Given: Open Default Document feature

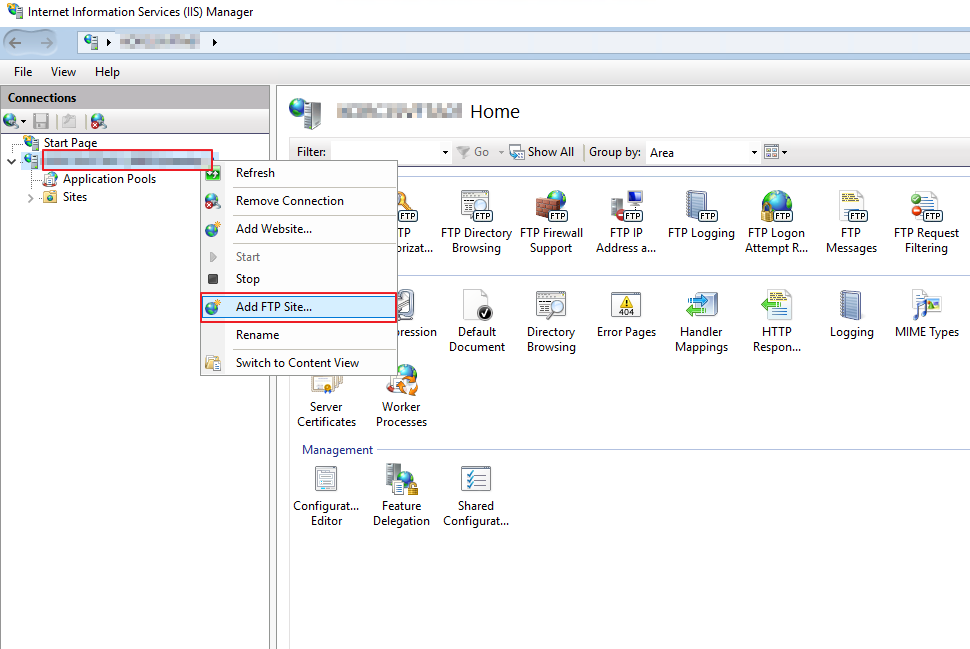Looking at the screenshot, I should 476,320.
